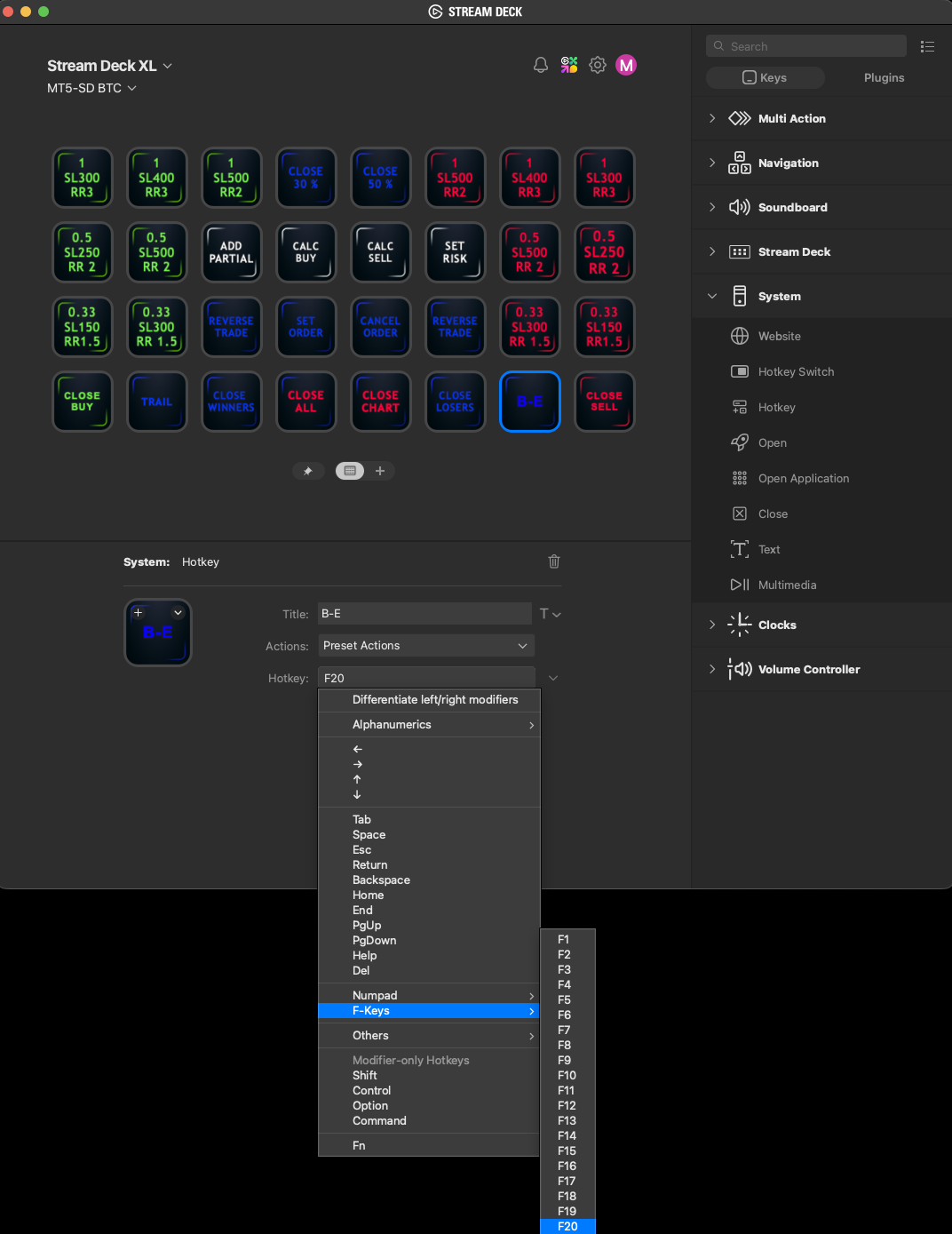Delete action with the trash icon

pos(554,561)
